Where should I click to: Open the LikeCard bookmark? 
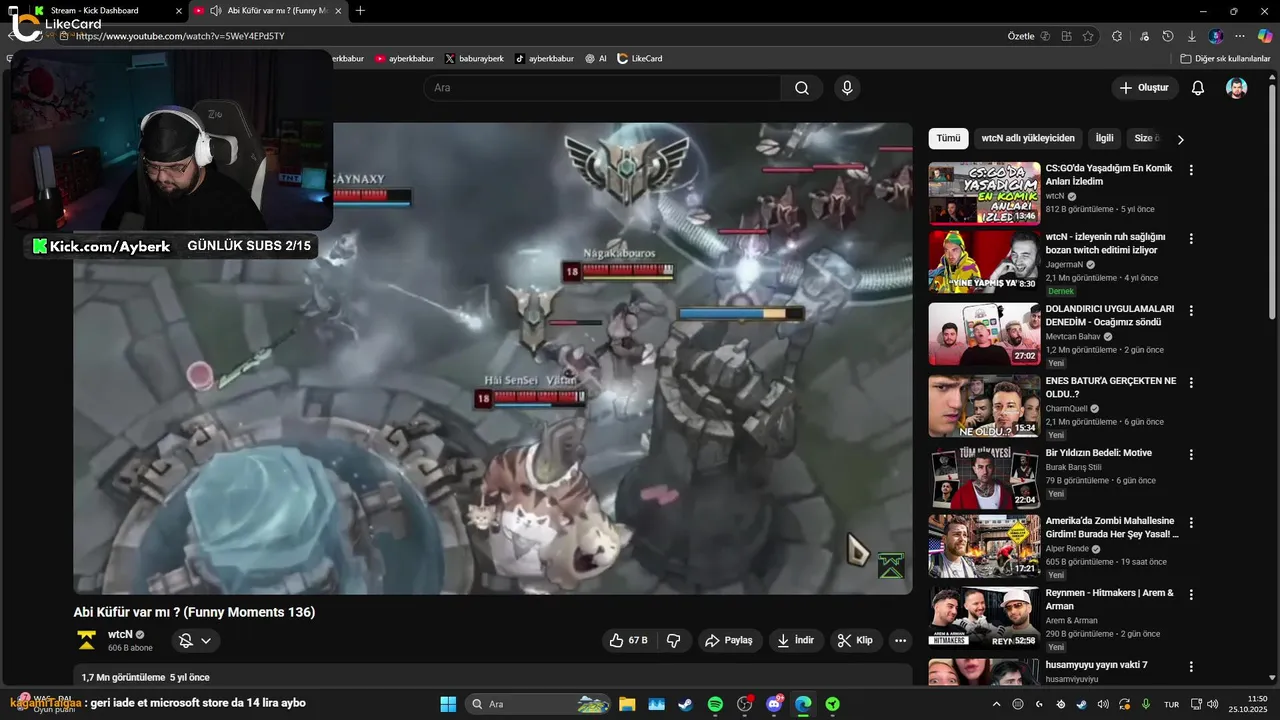(640, 59)
